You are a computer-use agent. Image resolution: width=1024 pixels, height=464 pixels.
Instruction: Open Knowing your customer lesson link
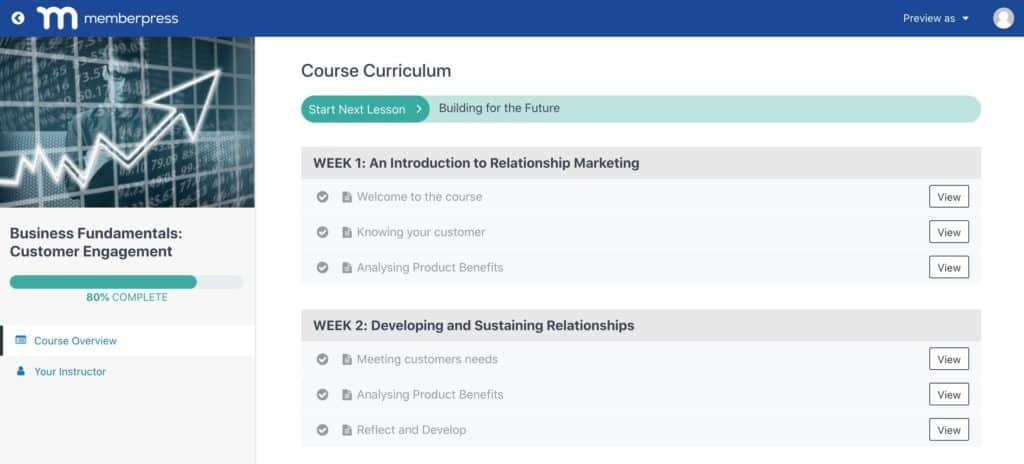(421, 232)
